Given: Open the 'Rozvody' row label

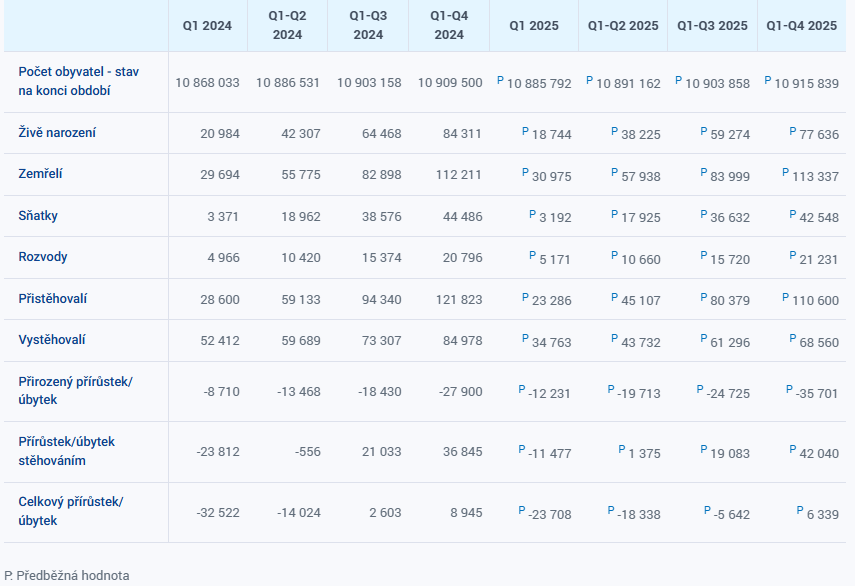Looking at the screenshot, I should [43, 257].
